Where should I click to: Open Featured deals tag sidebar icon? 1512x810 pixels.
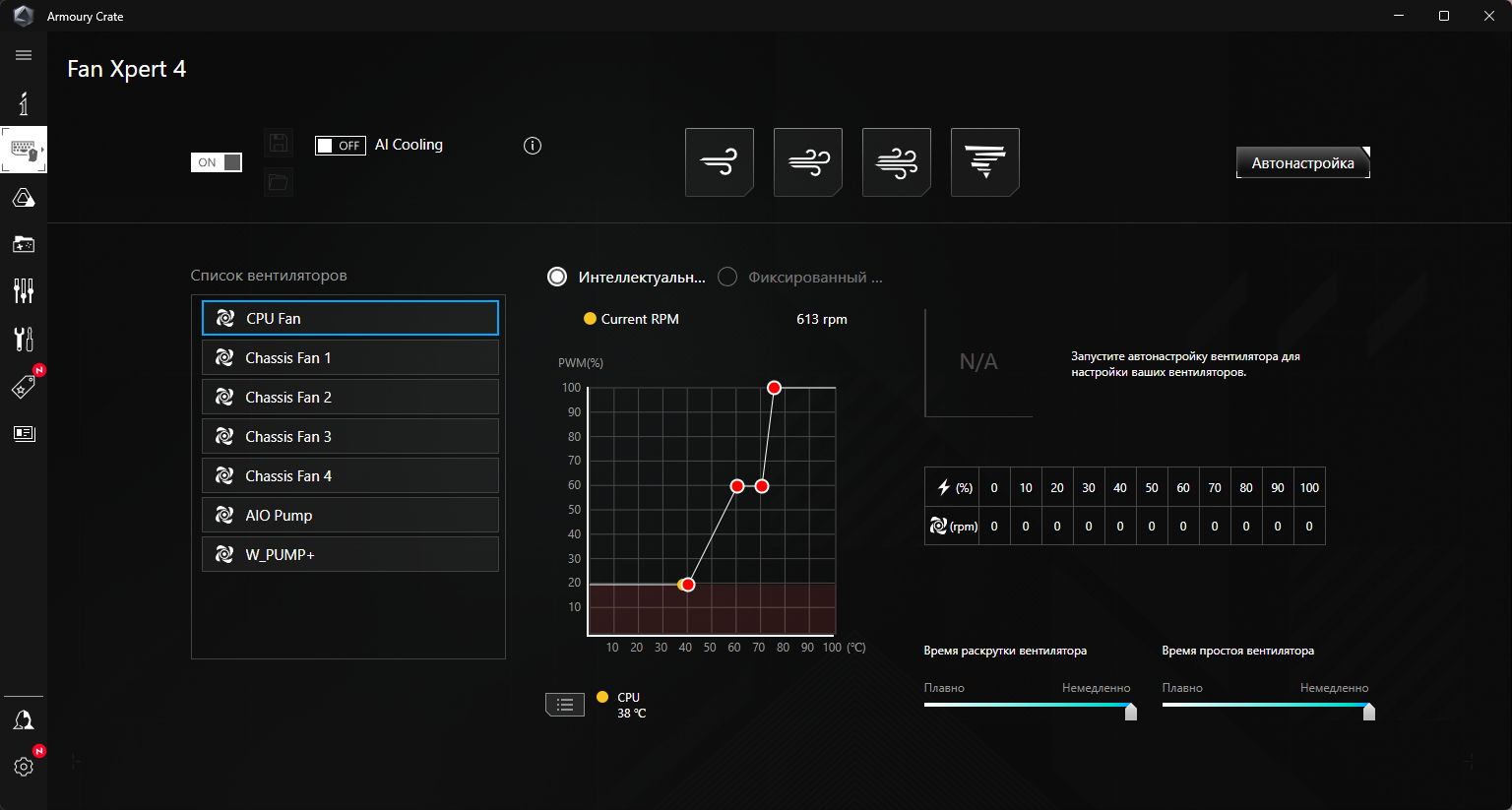click(x=24, y=386)
